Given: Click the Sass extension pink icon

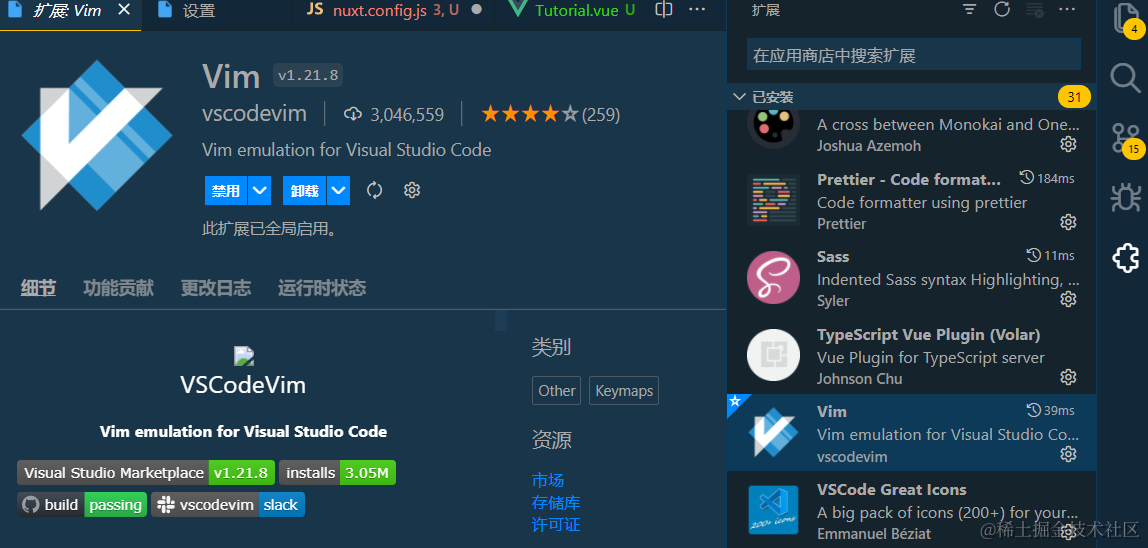Looking at the screenshot, I should (773, 278).
